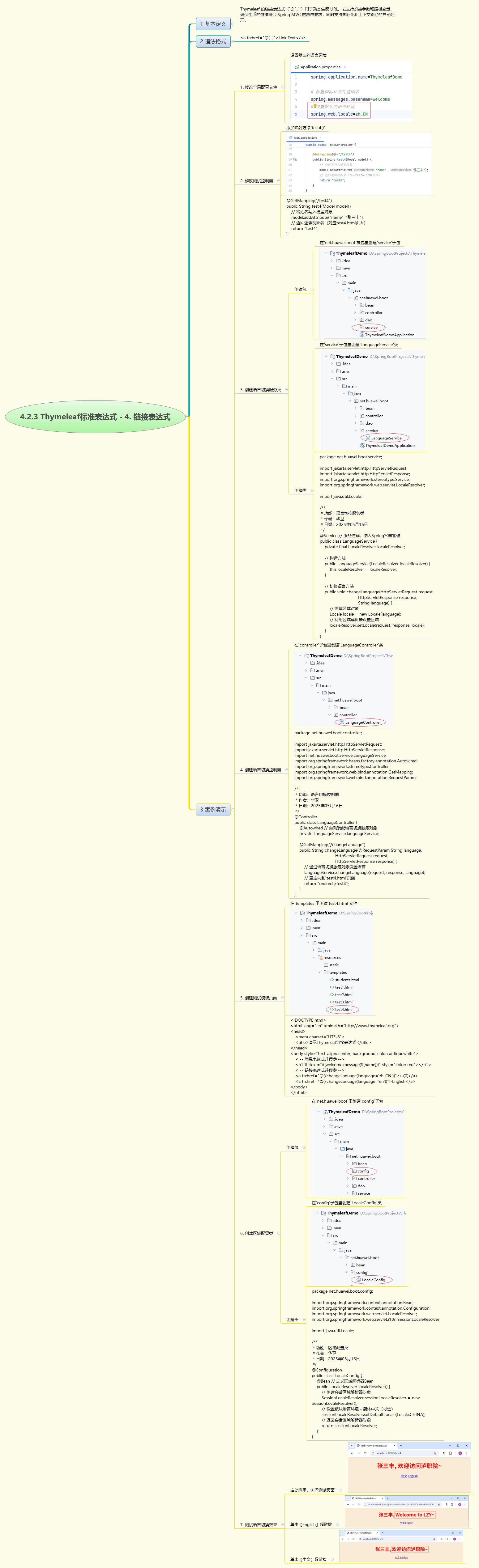Close the application.properties tab with its x

345,67
